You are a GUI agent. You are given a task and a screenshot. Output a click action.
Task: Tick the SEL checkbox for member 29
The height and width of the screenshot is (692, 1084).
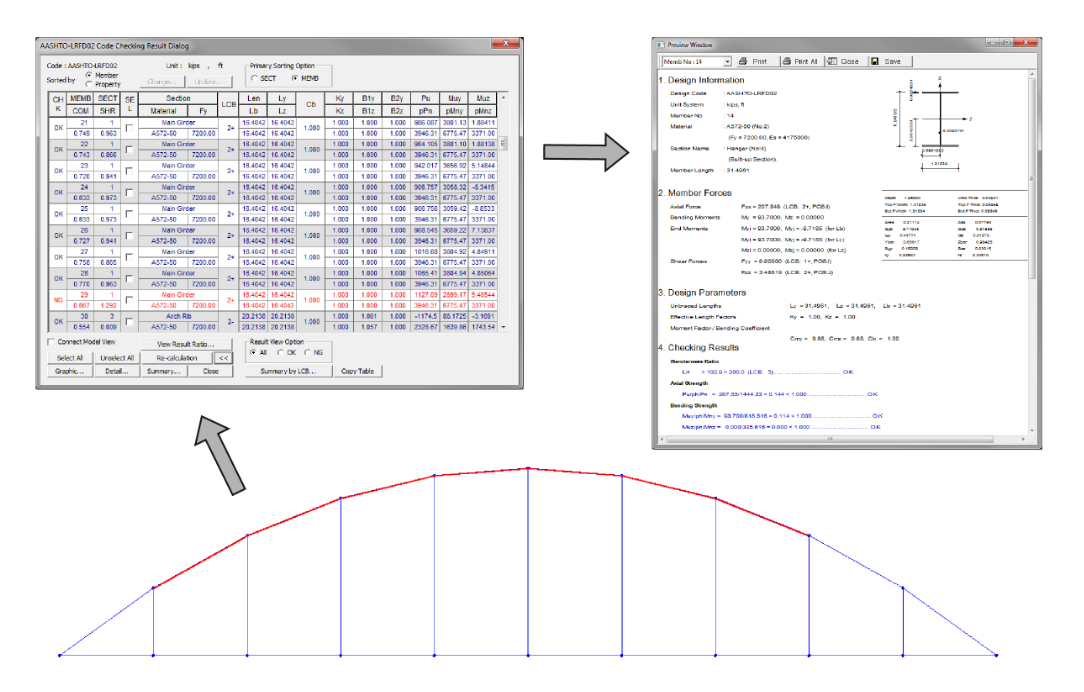pos(129,299)
